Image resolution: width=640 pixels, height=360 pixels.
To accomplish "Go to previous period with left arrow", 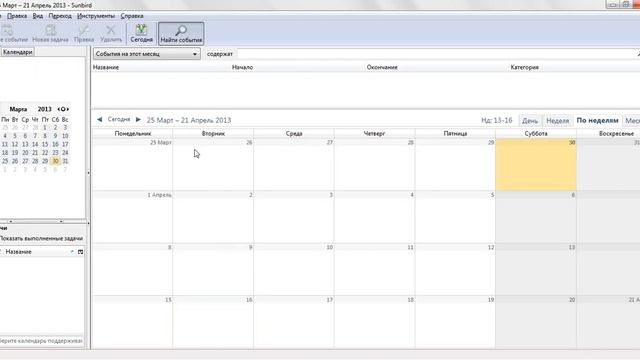I will (100, 120).
